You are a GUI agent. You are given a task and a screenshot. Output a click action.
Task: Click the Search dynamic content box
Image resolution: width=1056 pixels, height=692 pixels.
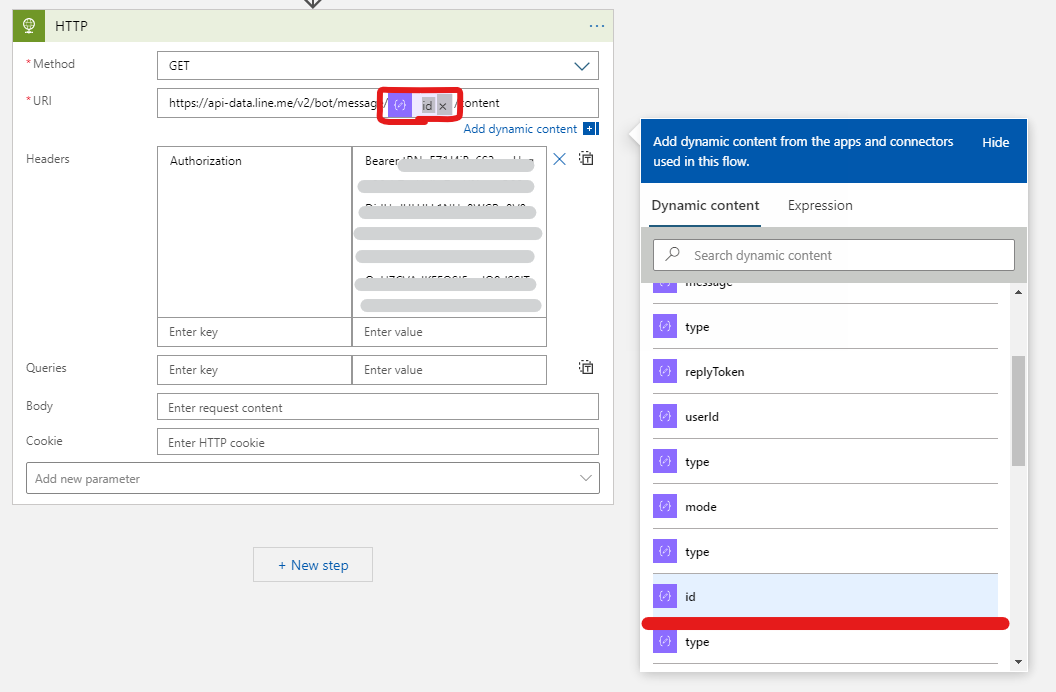(834, 255)
